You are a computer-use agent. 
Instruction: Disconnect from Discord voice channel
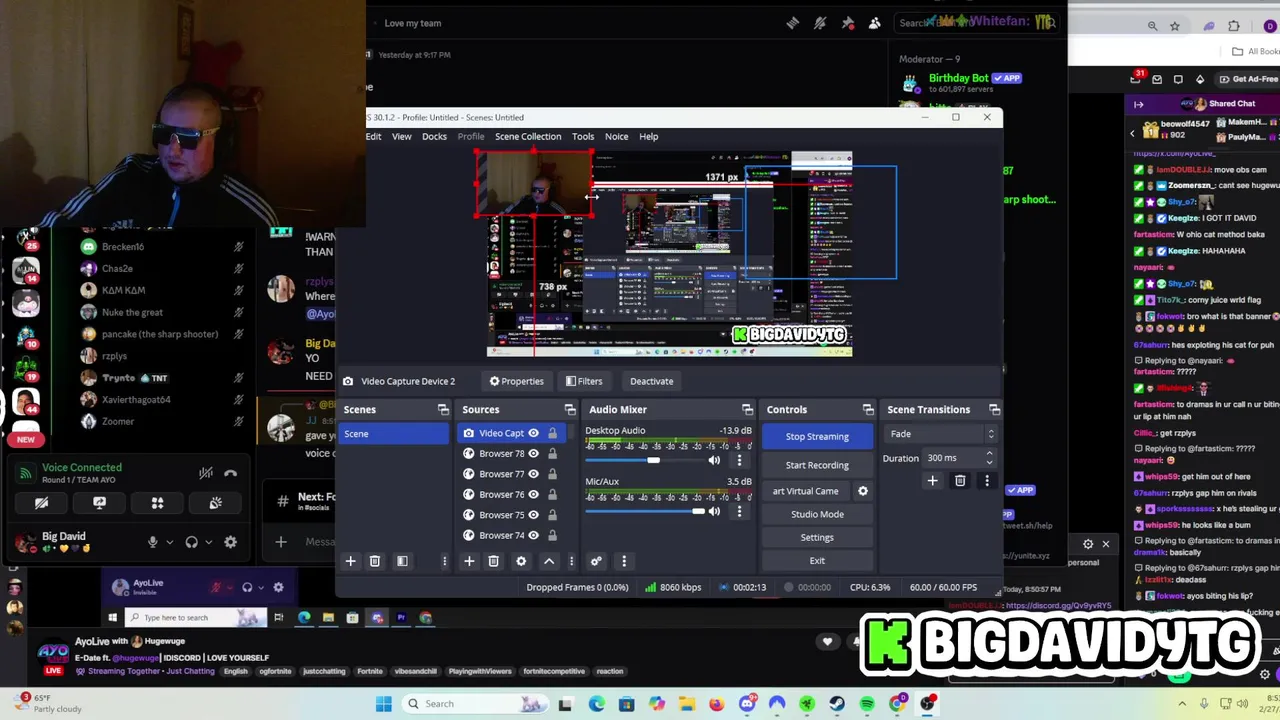[231, 473]
